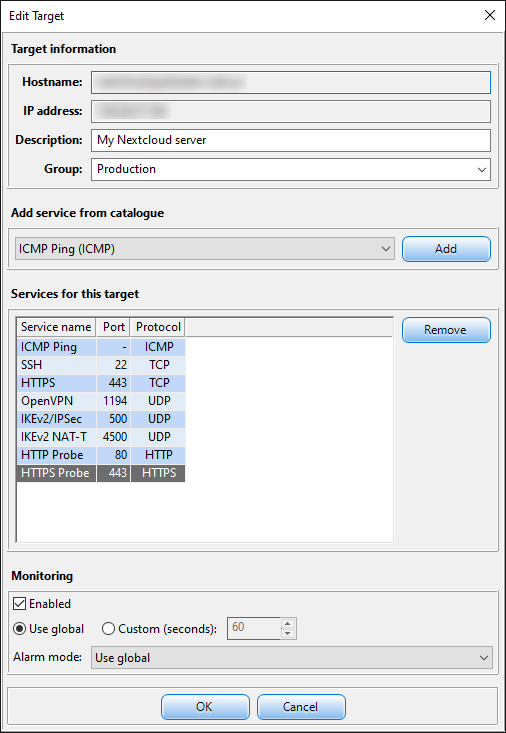The height and width of the screenshot is (733, 506).
Task: Sort by the Service name column header
Action: (56, 327)
